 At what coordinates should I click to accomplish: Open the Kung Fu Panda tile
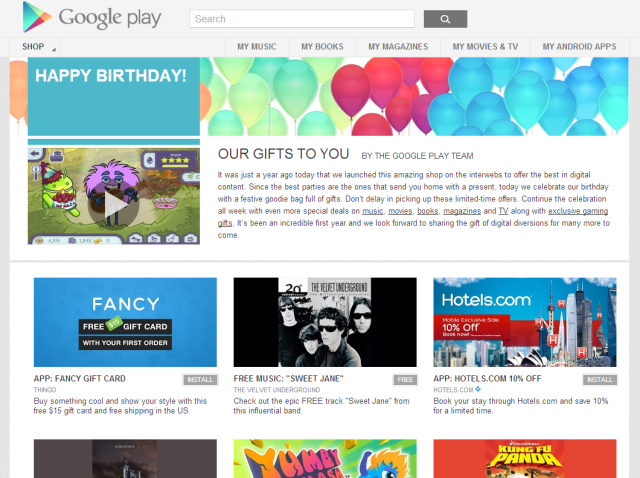[525, 458]
